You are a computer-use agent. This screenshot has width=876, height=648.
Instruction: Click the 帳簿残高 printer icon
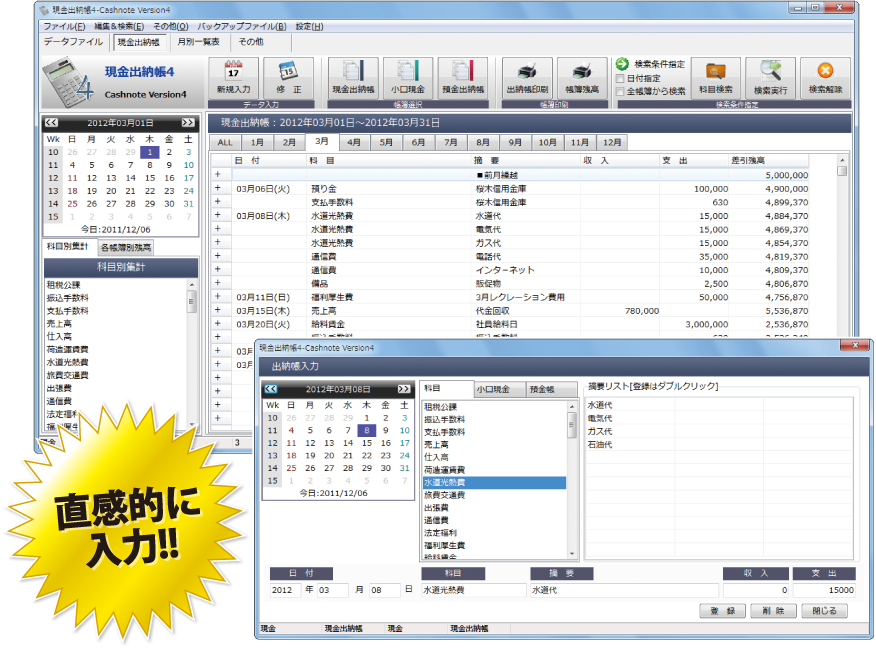pos(583,74)
